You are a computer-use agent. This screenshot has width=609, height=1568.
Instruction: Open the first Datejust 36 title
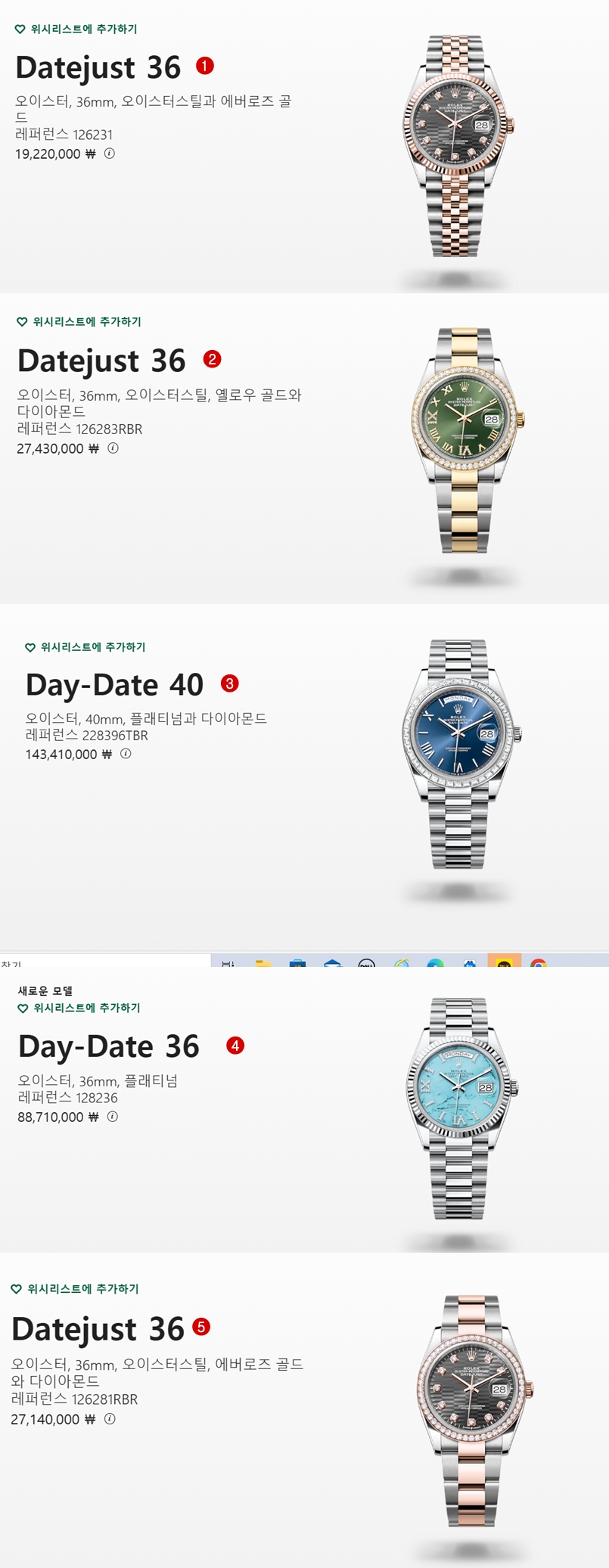98,67
